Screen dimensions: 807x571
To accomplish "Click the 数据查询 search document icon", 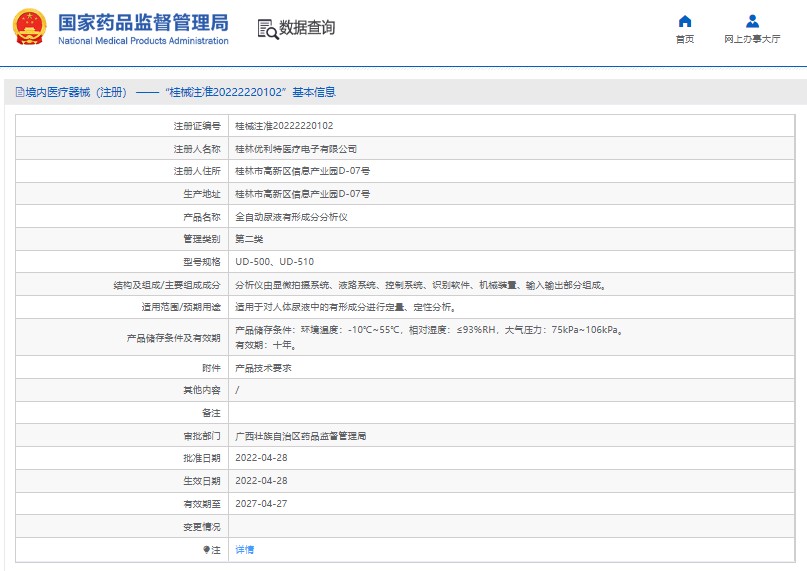I will pos(268,29).
